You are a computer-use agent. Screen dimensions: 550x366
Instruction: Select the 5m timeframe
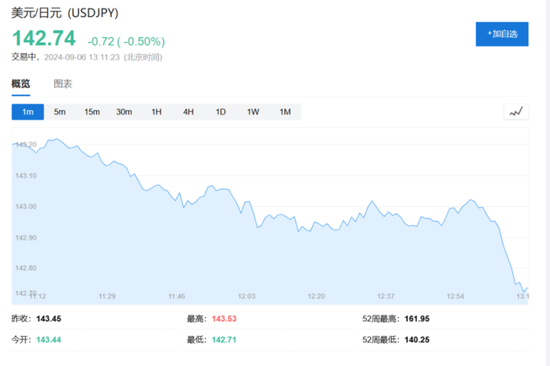tap(60, 112)
